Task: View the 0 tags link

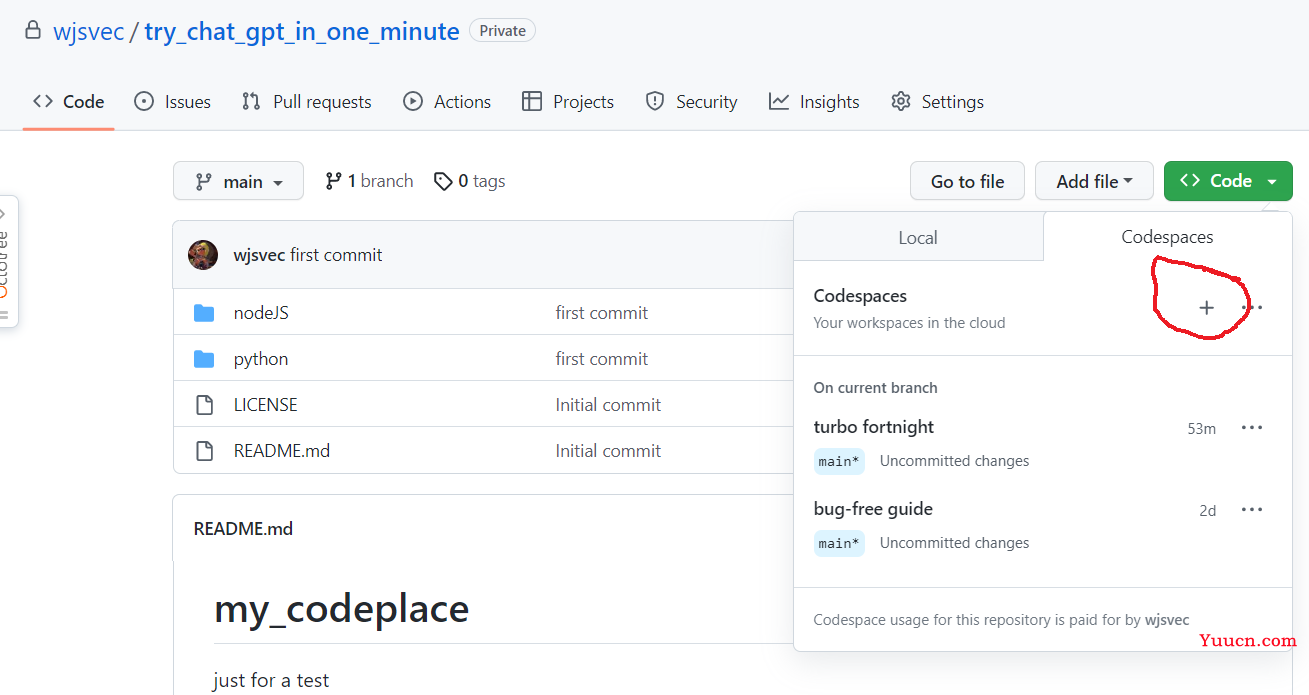Action: pos(469,181)
